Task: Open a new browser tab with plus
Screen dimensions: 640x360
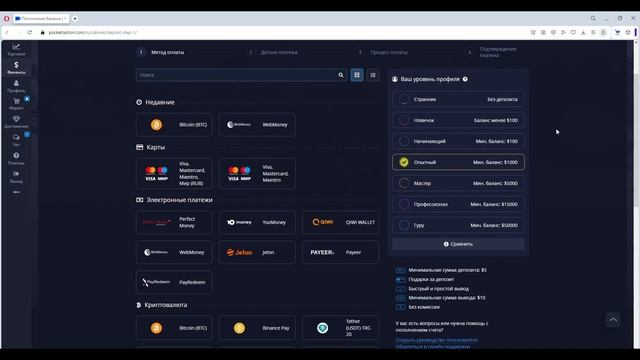Action: pos(75,18)
